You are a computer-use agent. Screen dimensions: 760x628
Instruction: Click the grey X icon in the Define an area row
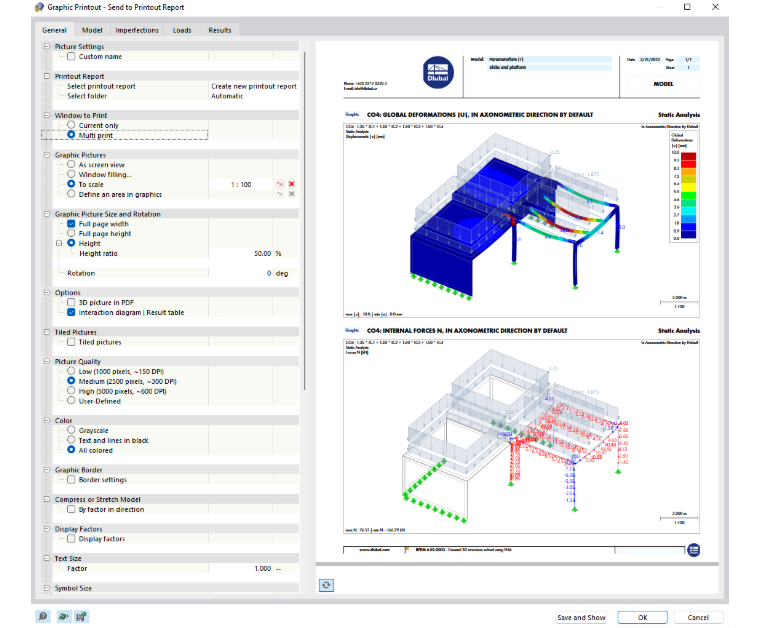click(291, 194)
